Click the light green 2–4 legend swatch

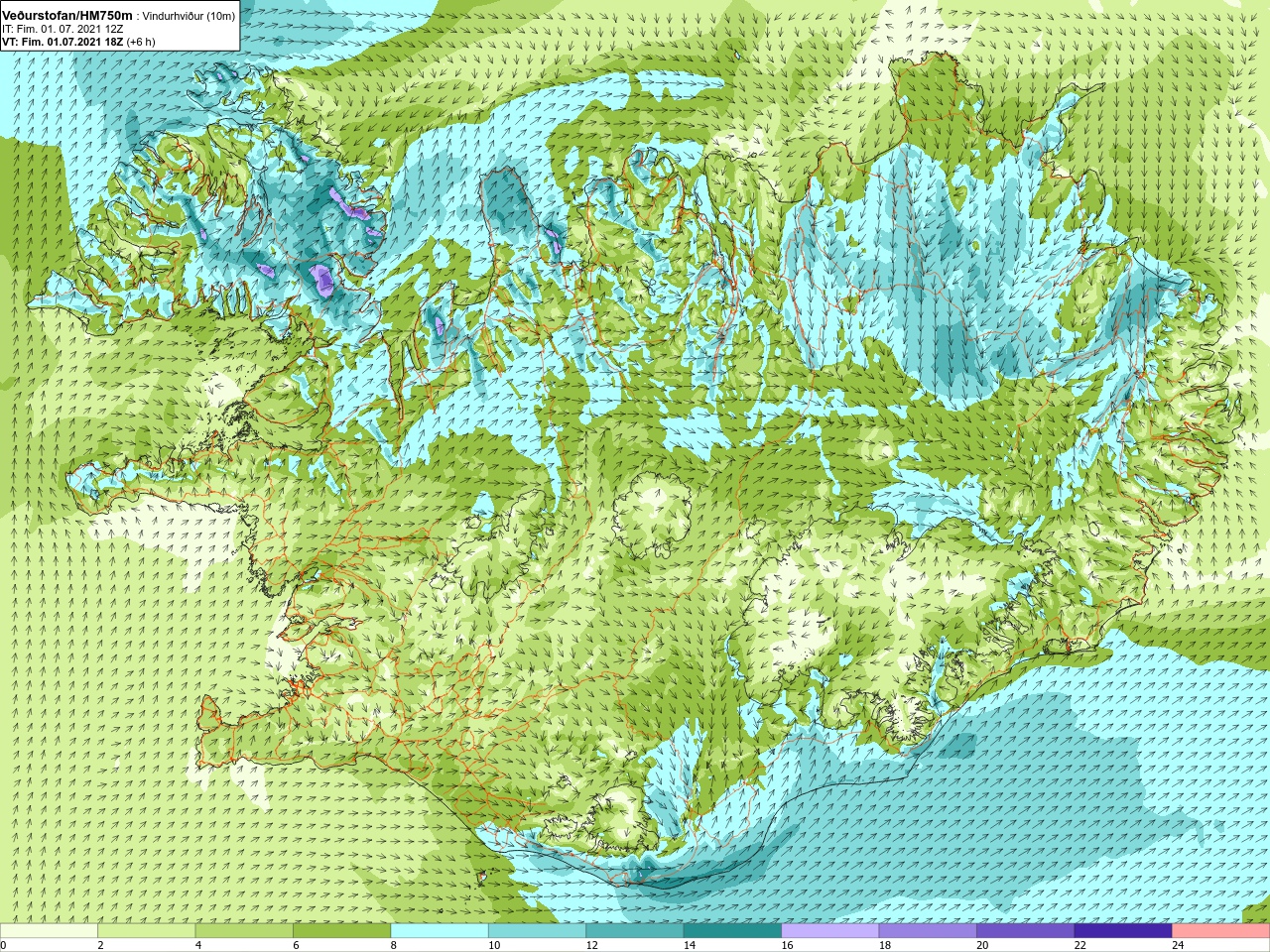(x=147, y=931)
